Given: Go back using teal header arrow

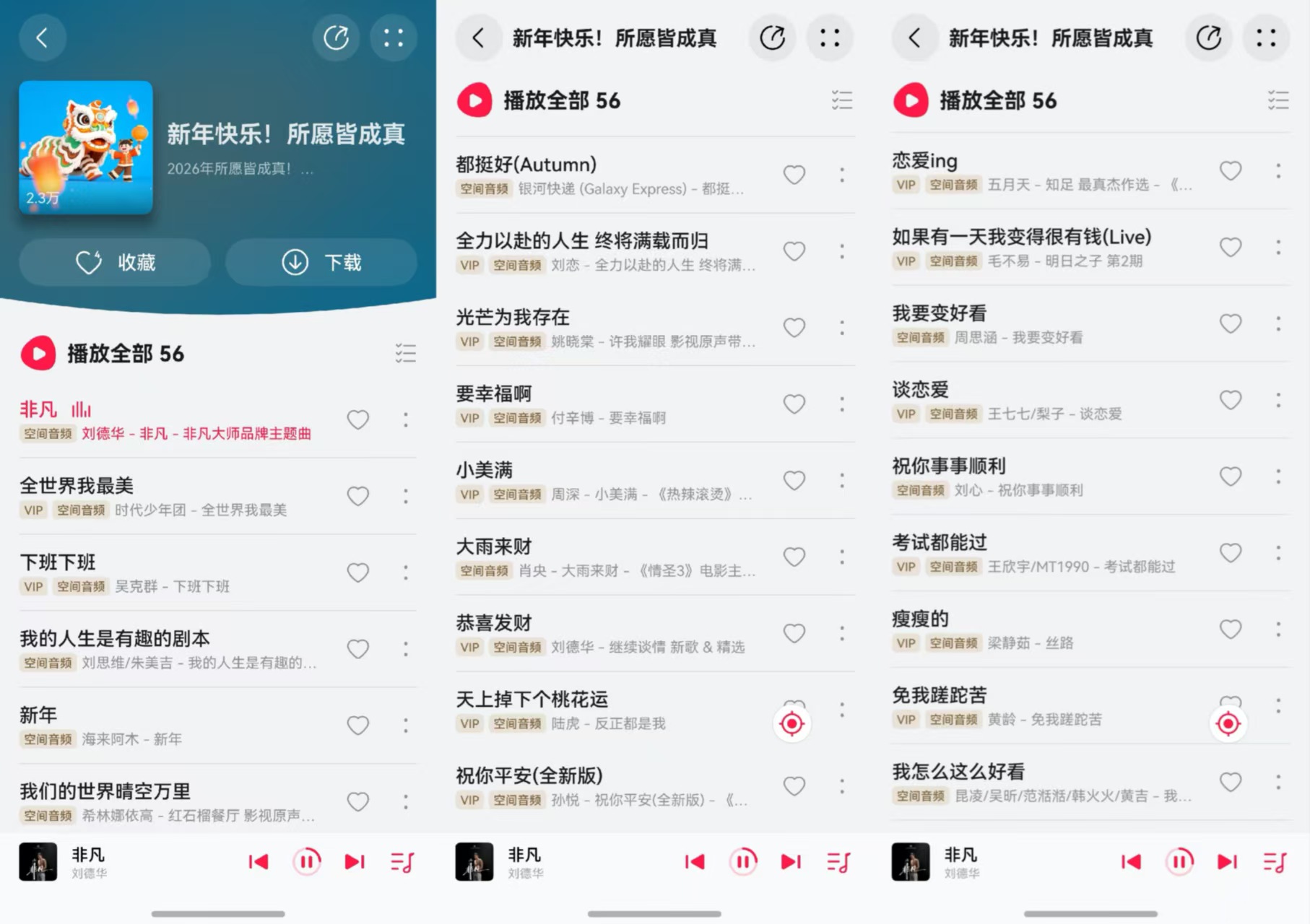Looking at the screenshot, I should [43, 38].
